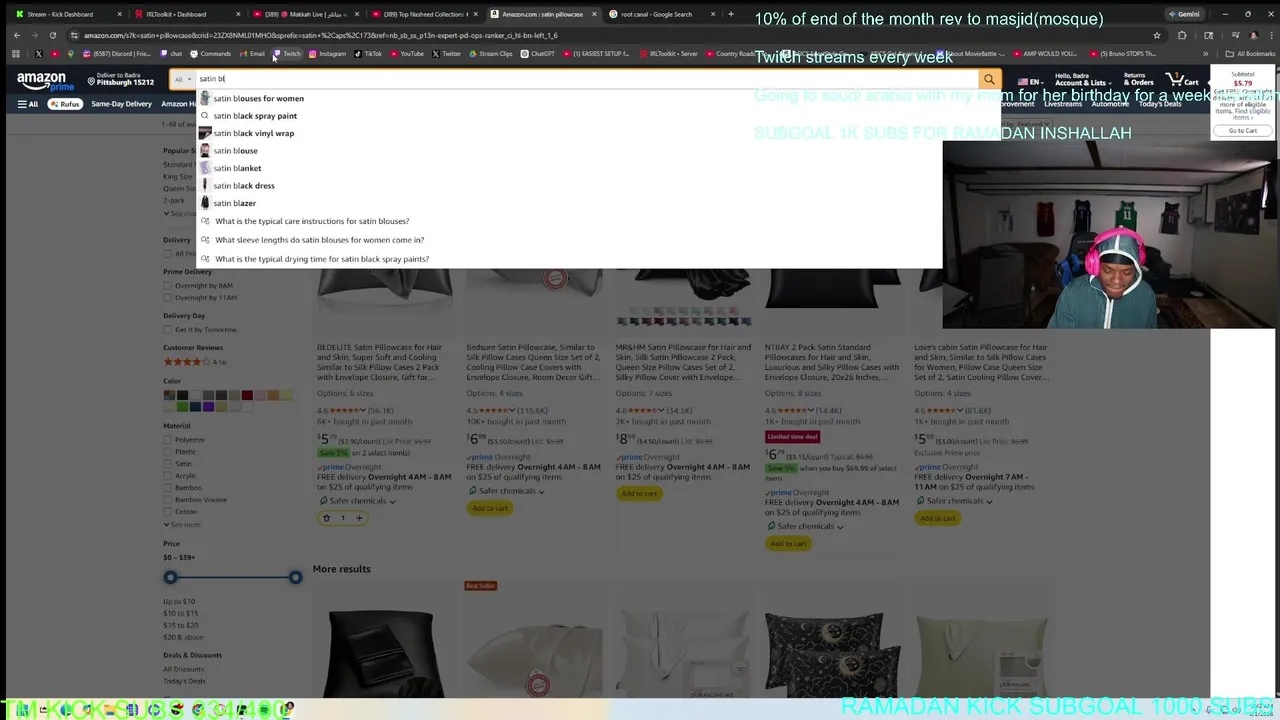
Task: Click the trash icon in quantity stepper
Action: pyautogui.click(x=326, y=518)
